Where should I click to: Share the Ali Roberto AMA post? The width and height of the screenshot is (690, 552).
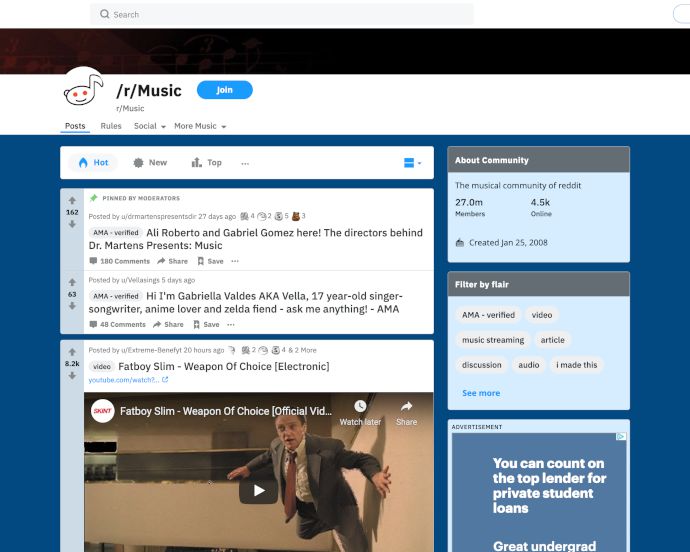pos(172,261)
